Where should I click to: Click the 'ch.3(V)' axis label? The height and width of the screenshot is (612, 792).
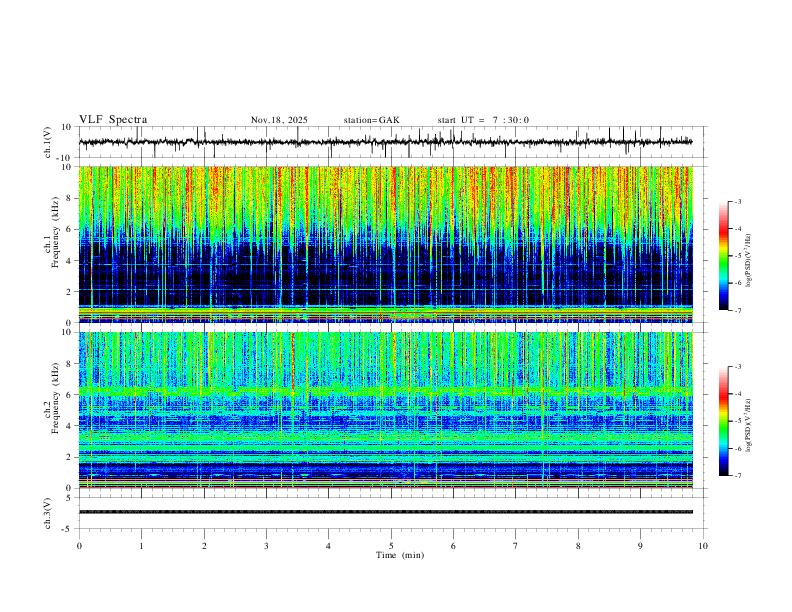click(x=48, y=514)
